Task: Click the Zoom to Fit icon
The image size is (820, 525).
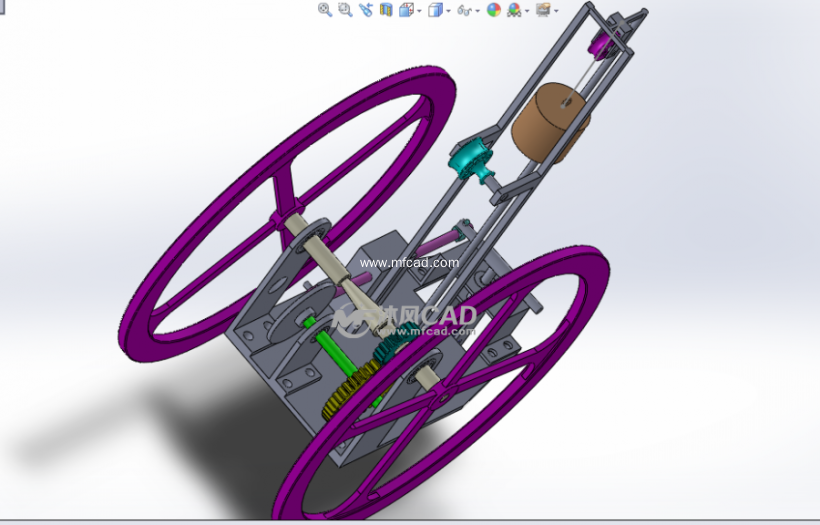Action: click(325, 9)
